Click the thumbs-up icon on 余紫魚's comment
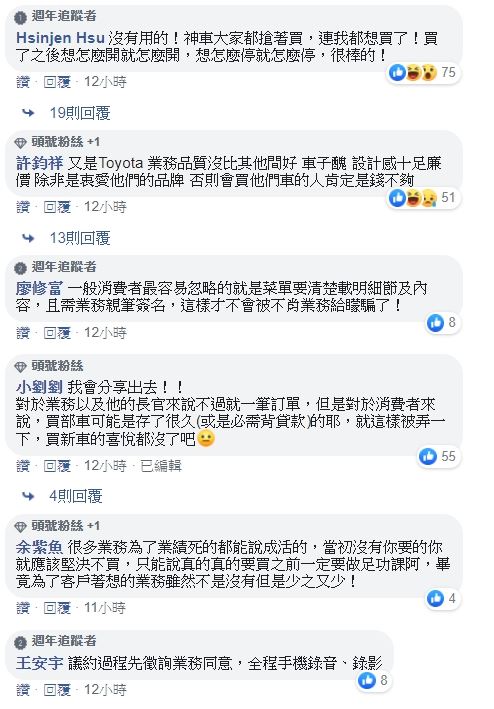This screenshot has width=494, height=709. [435, 598]
